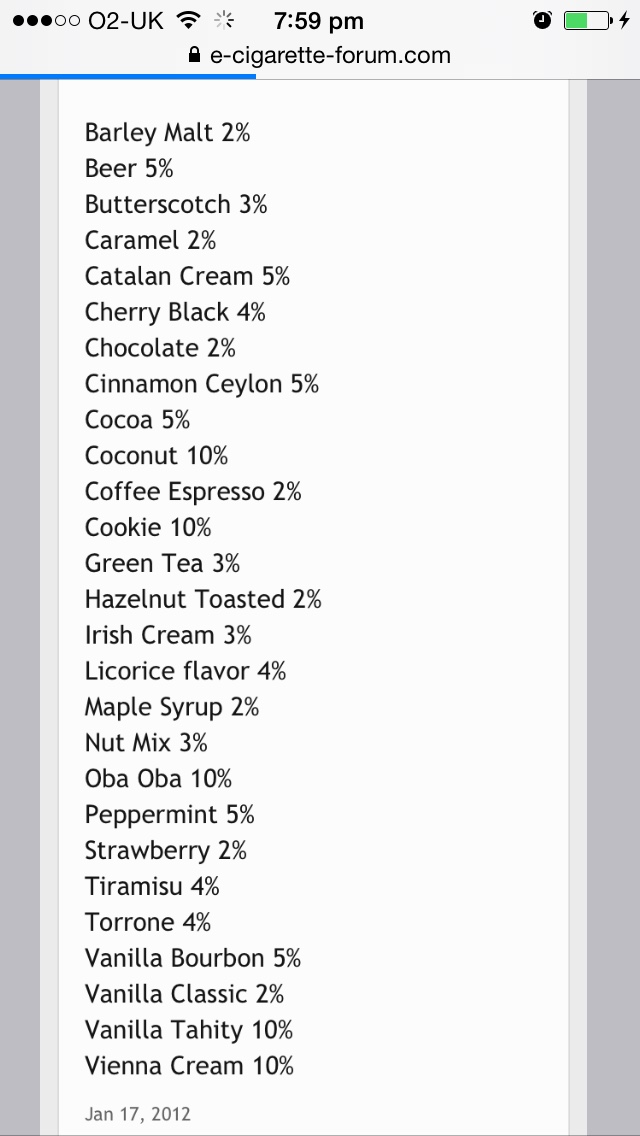Tap the Hazelnut Toasted 2% line
This screenshot has height=1136, width=640.
(x=203, y=600)
